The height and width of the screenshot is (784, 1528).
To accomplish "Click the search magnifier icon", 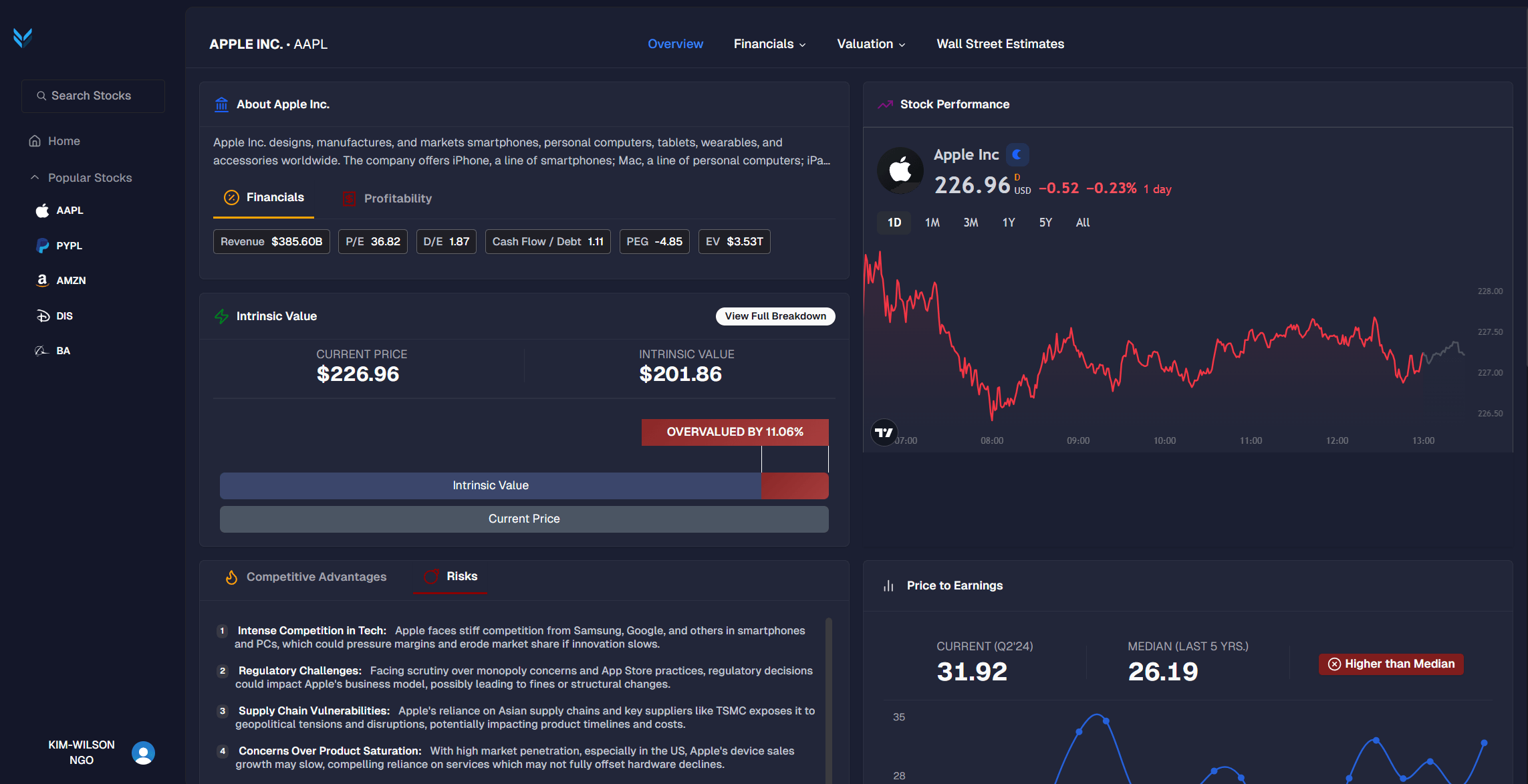I will pos(41,96).
